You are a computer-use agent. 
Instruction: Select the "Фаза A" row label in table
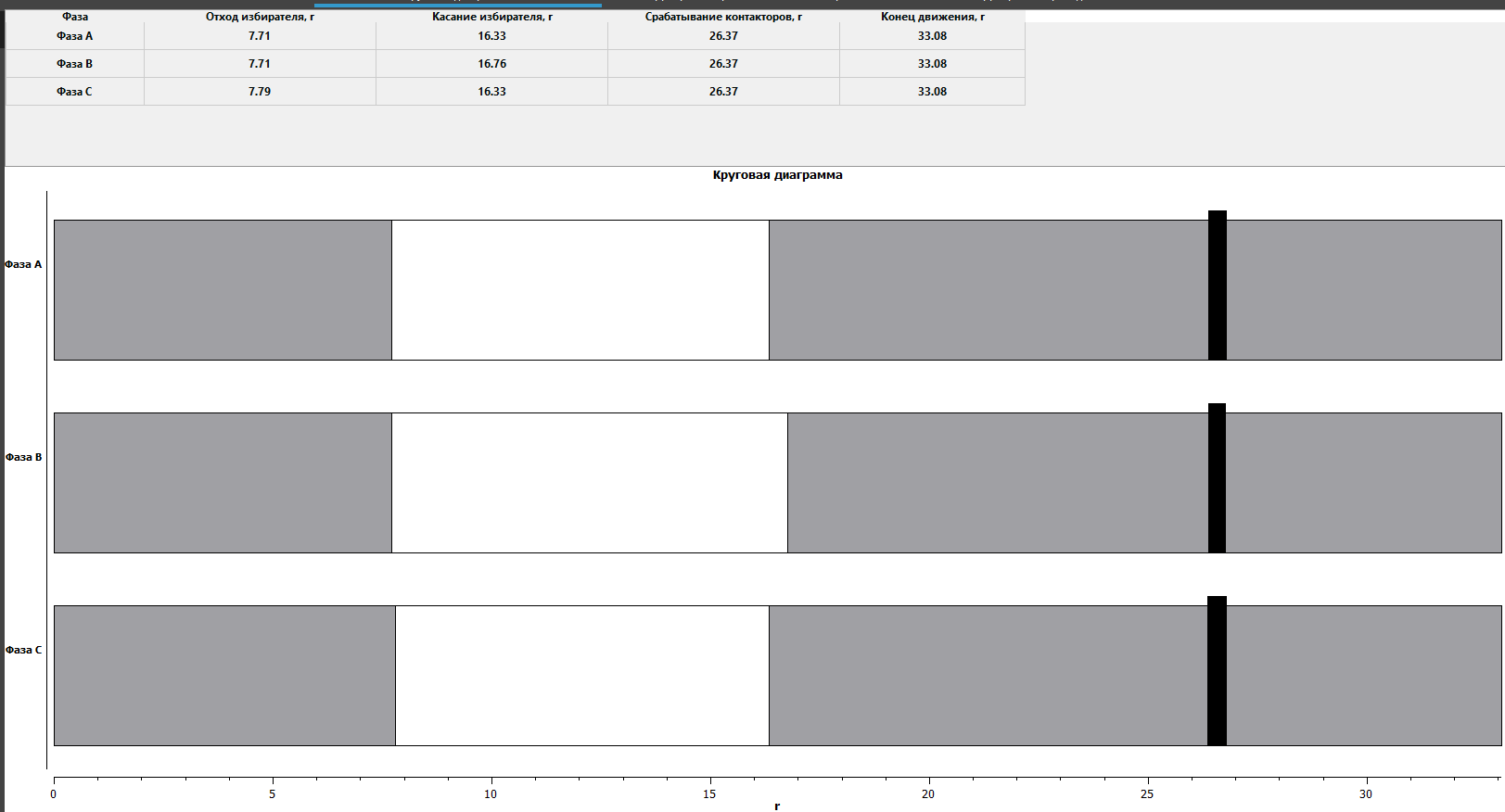[75, 36]
